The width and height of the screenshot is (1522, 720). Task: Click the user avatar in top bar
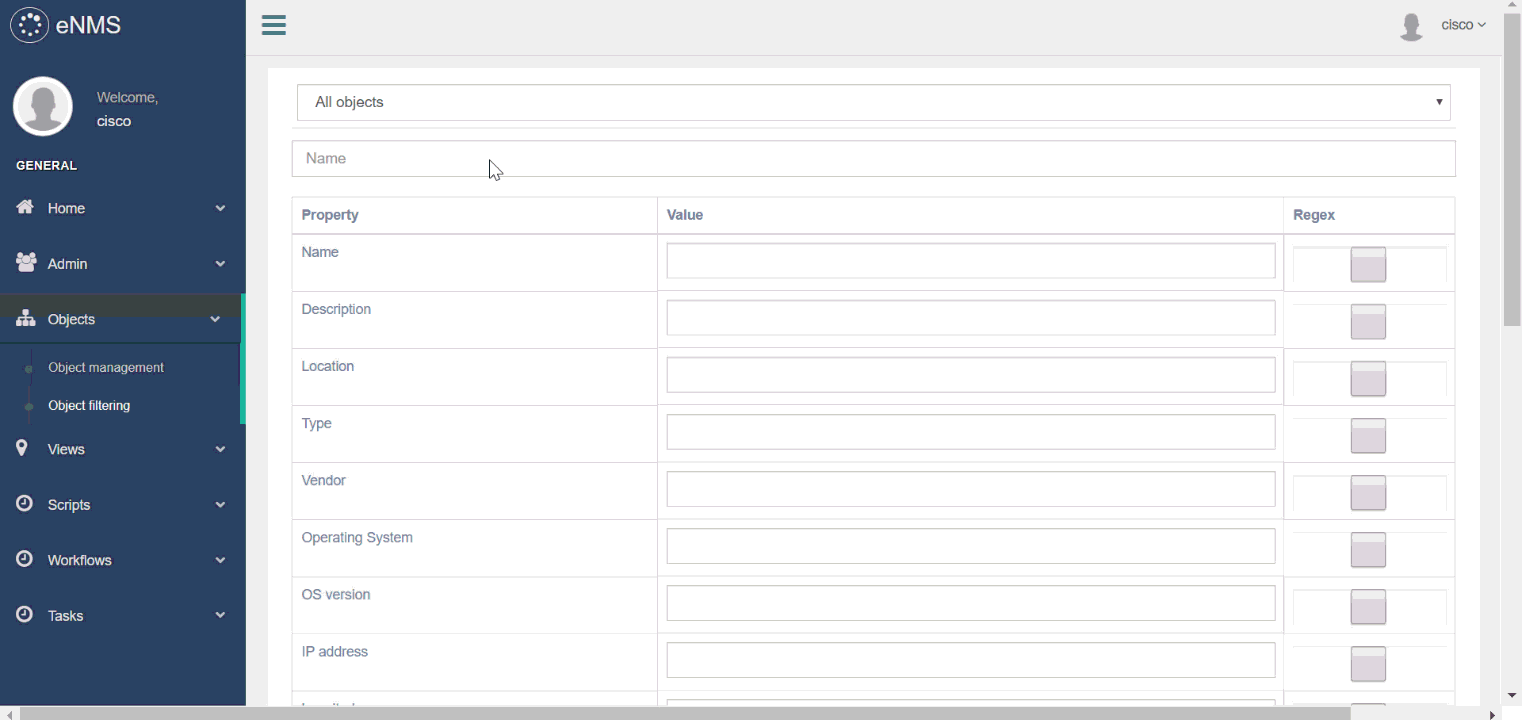click(x=1411, y=27)
